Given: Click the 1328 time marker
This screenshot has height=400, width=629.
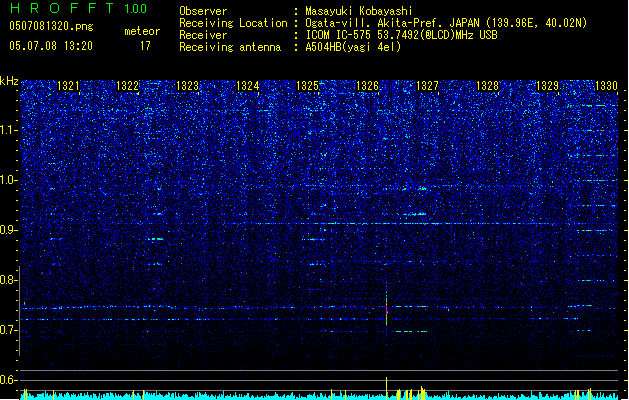Looking at the screenshot, I should (x=487, y=86).
